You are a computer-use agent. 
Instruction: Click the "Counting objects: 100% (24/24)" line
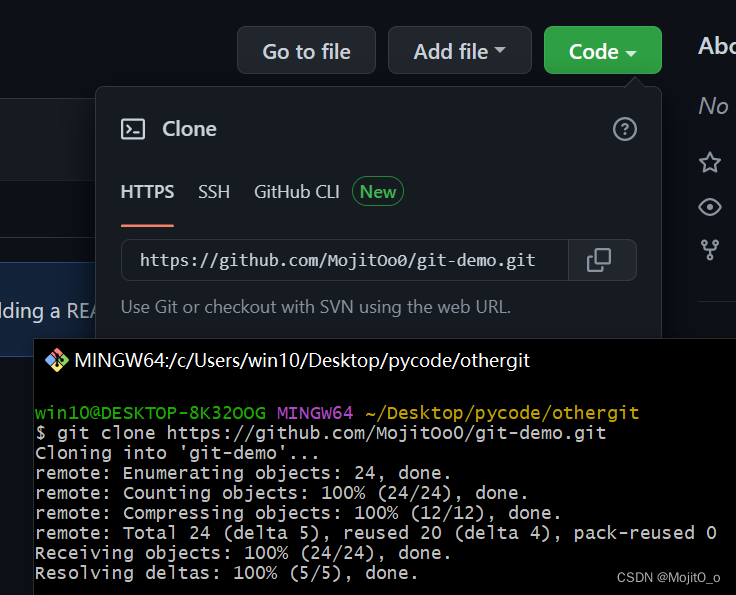[x=282, y=493]
